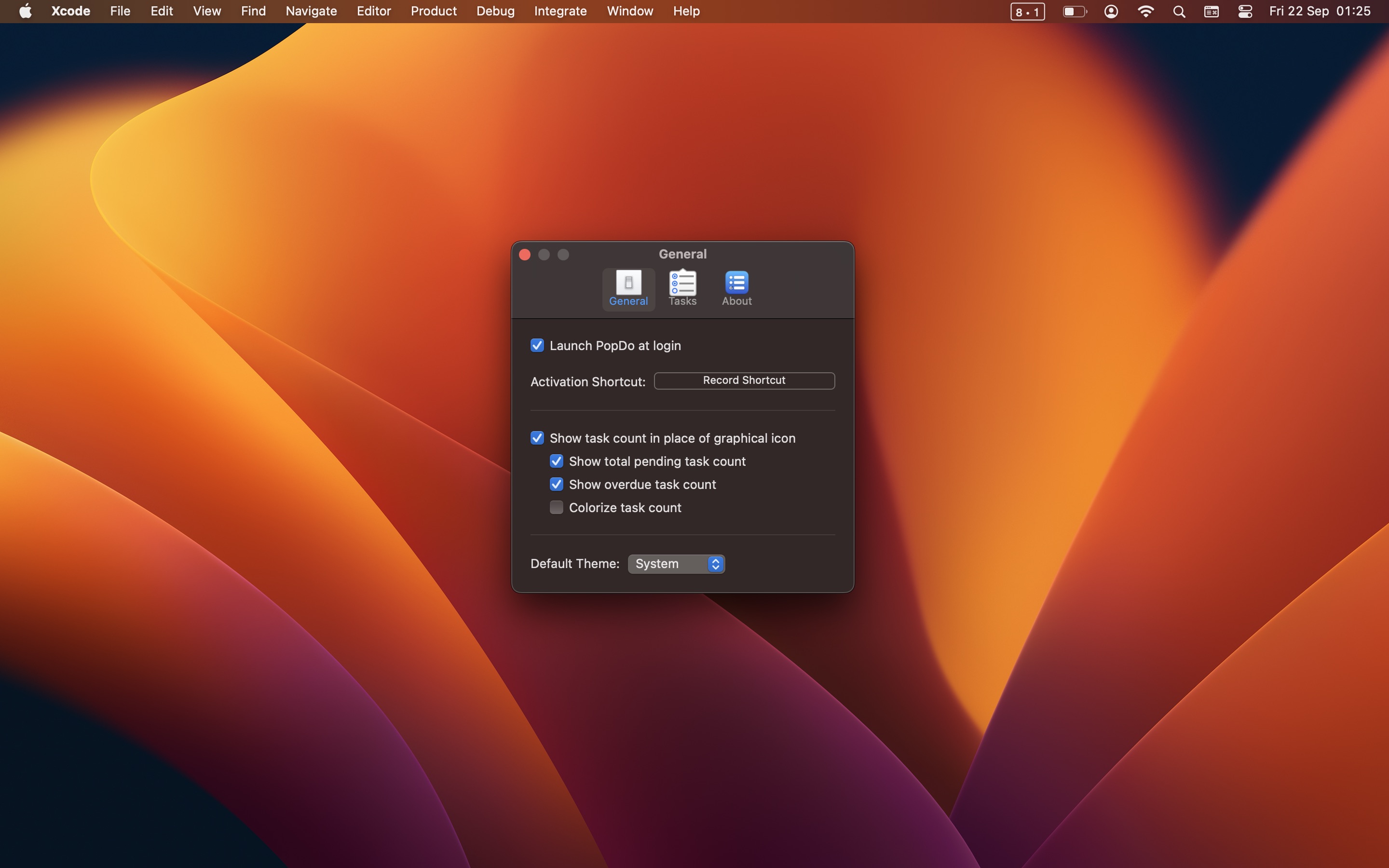Disable Show overdue task count
Viewport: 1389px width, 868px height.
(556, 484)
